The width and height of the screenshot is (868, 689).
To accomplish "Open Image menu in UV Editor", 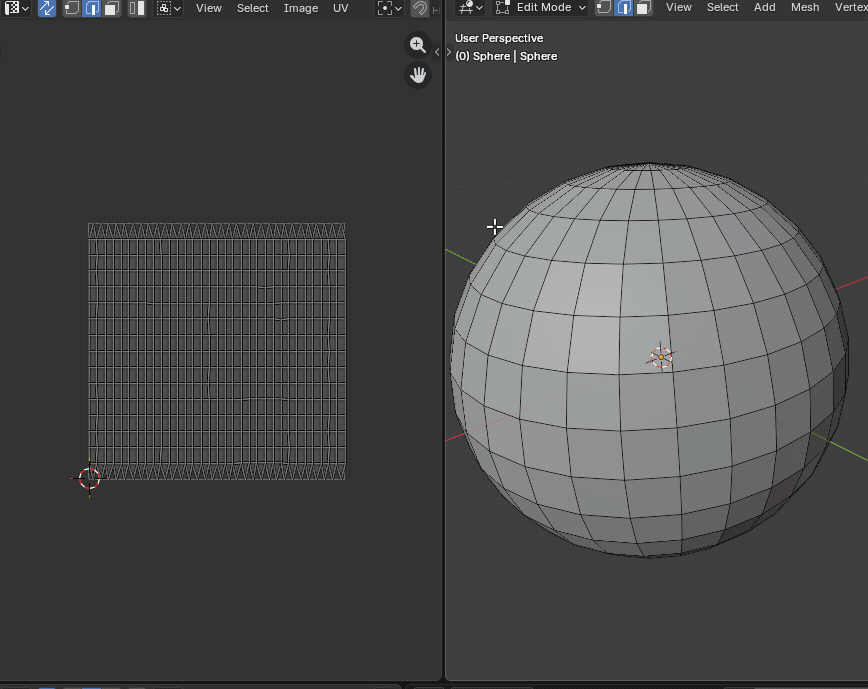I will point(301,8).
